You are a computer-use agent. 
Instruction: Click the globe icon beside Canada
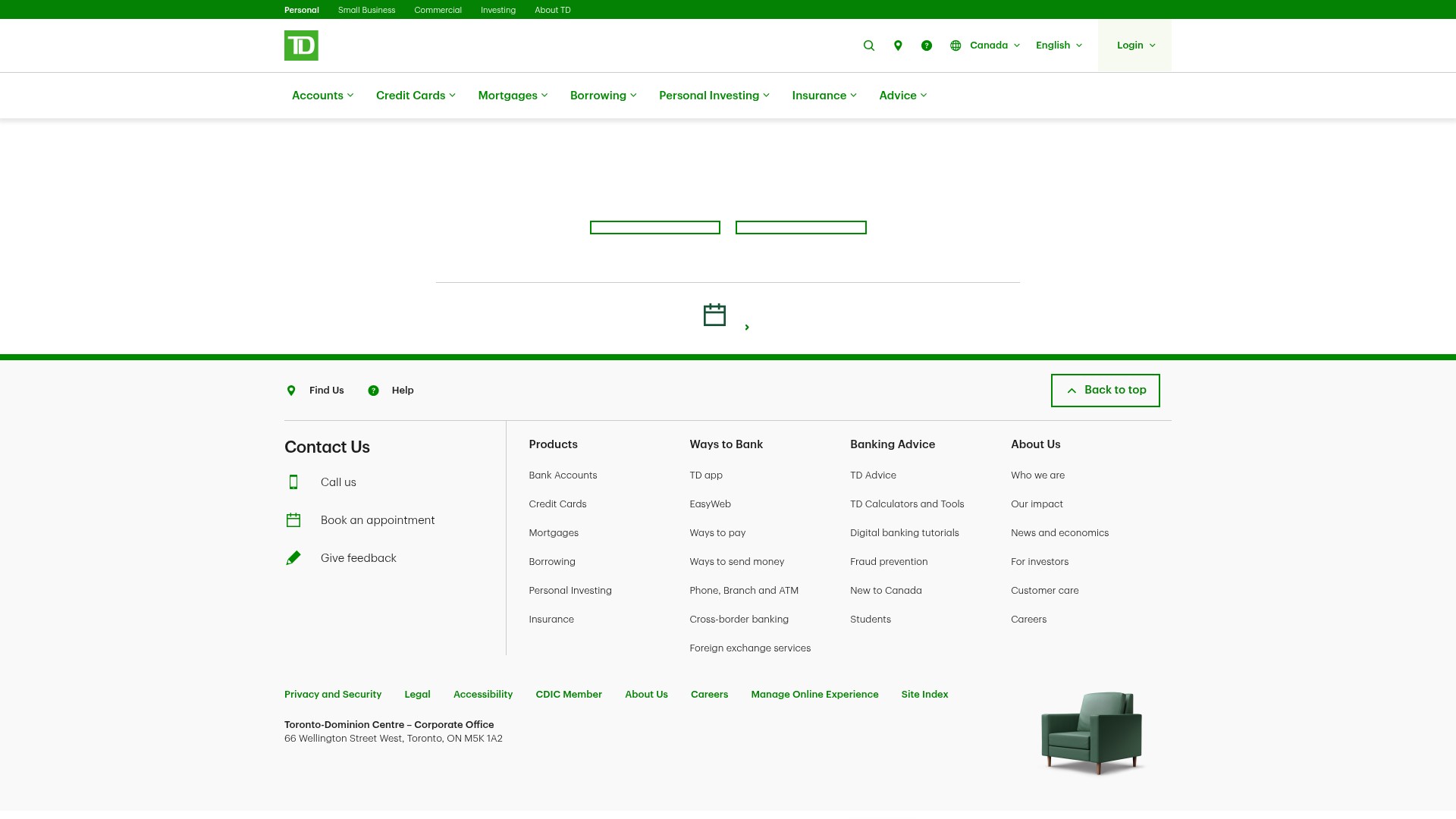(955, 45)
